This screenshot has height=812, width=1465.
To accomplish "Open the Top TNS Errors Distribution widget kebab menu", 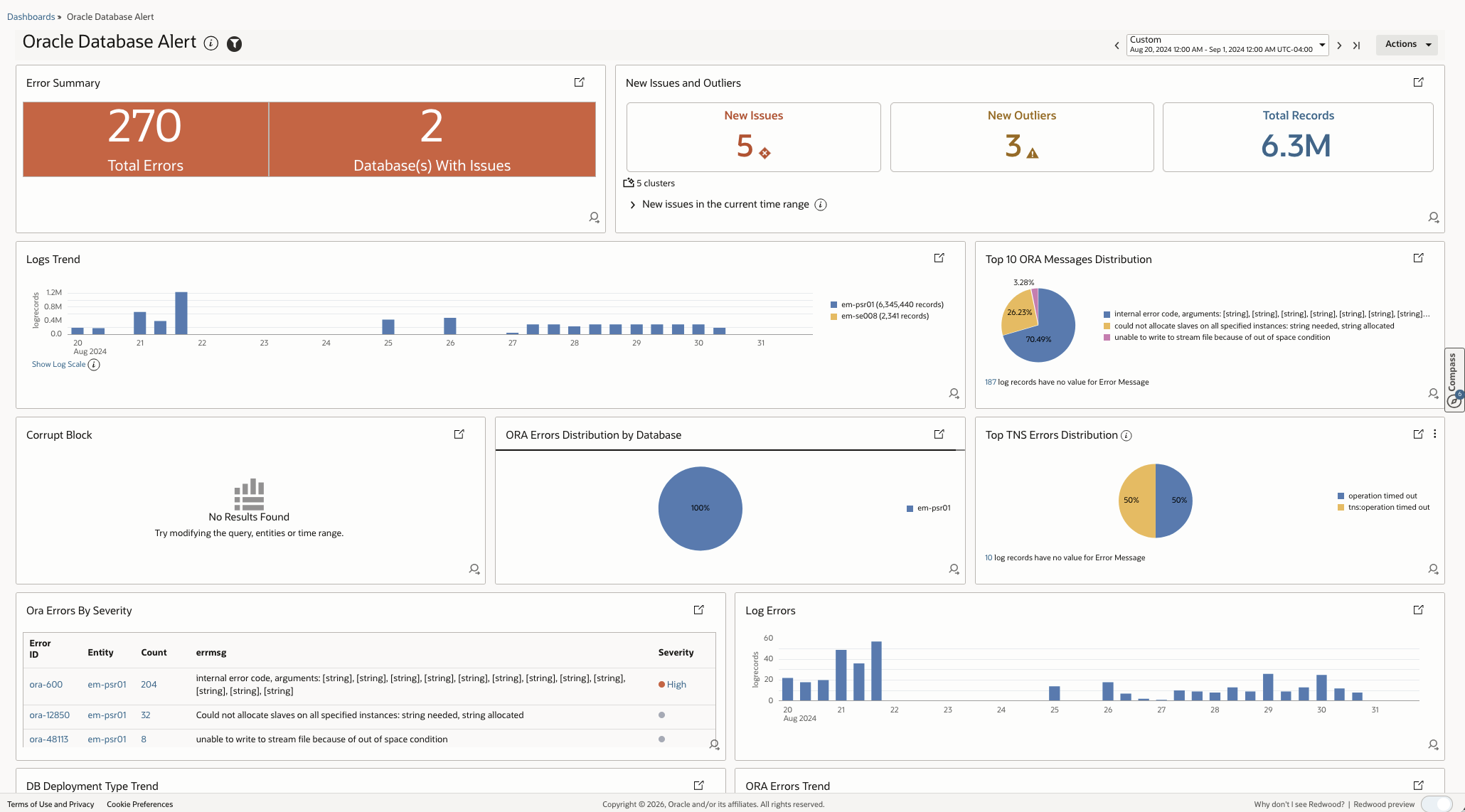I will [1434, 434].
